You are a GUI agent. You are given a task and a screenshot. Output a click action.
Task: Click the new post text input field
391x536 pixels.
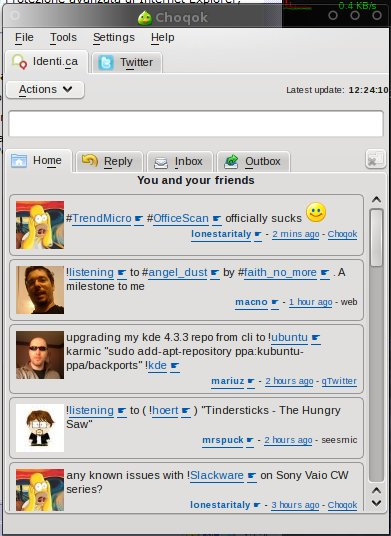pos(196,123)
